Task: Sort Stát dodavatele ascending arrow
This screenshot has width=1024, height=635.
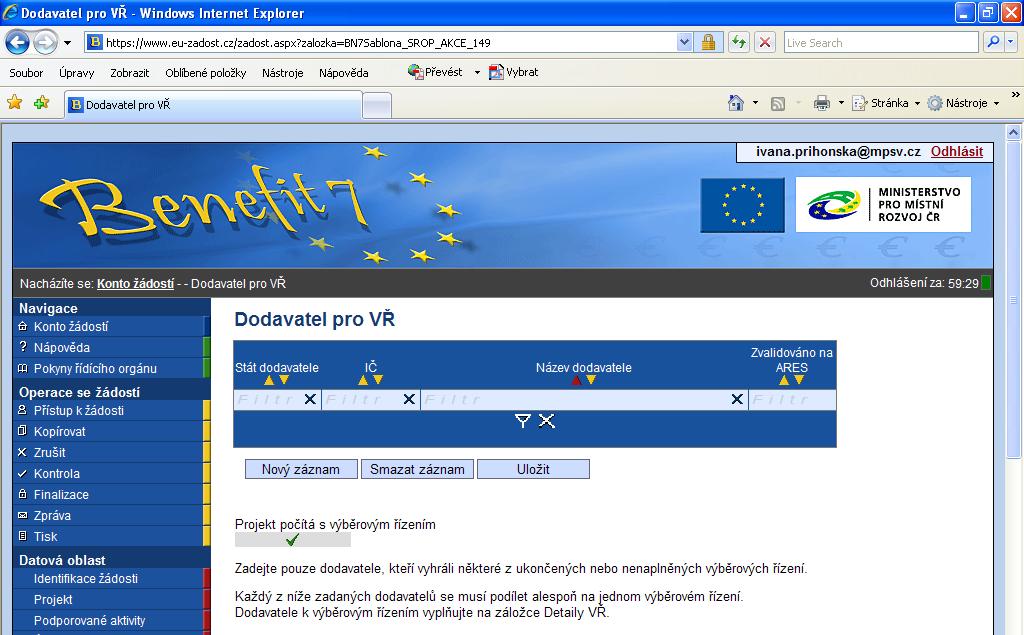Action: [269, 380]
